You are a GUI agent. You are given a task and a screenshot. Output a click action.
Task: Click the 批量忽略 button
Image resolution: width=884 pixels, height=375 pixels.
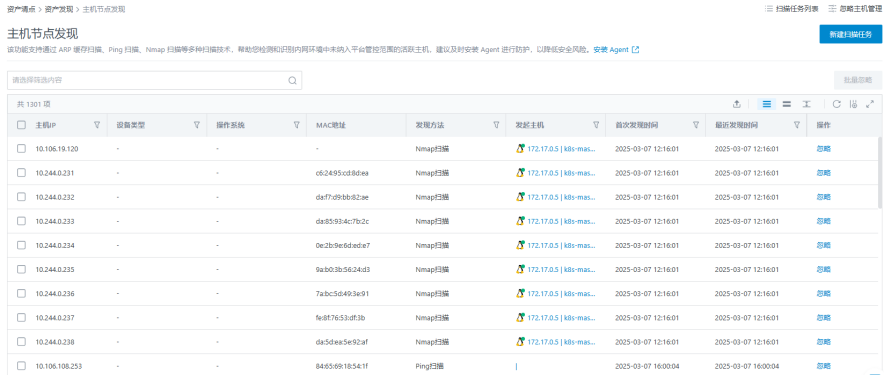(858, 80)
